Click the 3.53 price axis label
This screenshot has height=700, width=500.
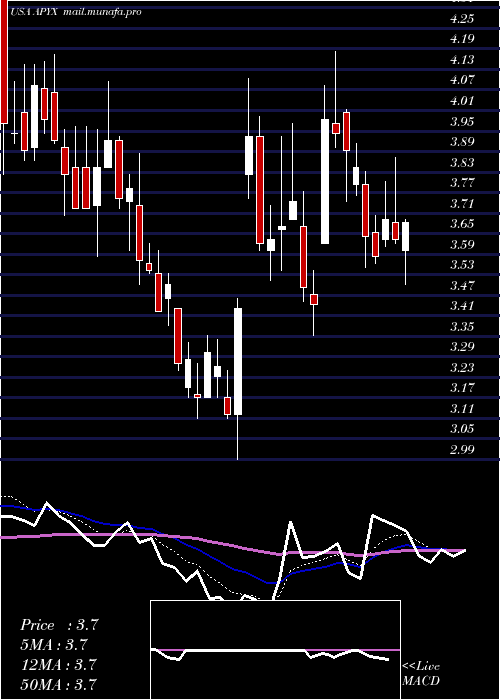(x=462, y=265)
